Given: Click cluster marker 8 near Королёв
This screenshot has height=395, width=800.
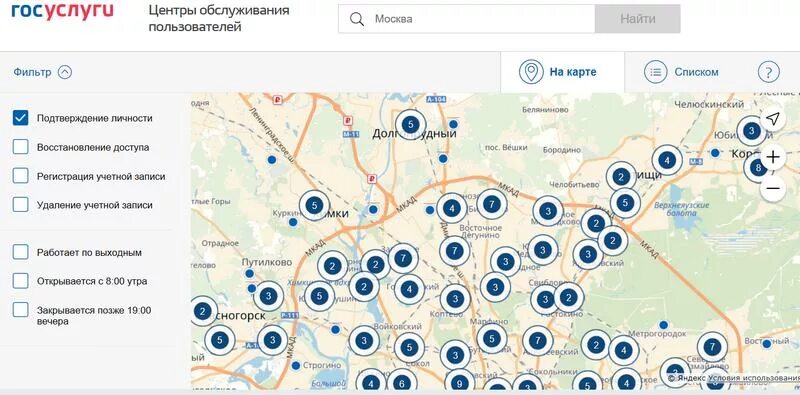Looking at the screenshot, I should coord(758,168).
